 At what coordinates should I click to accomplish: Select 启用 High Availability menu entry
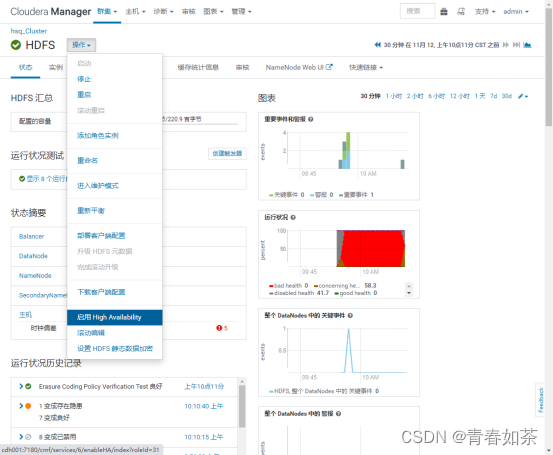115,317
